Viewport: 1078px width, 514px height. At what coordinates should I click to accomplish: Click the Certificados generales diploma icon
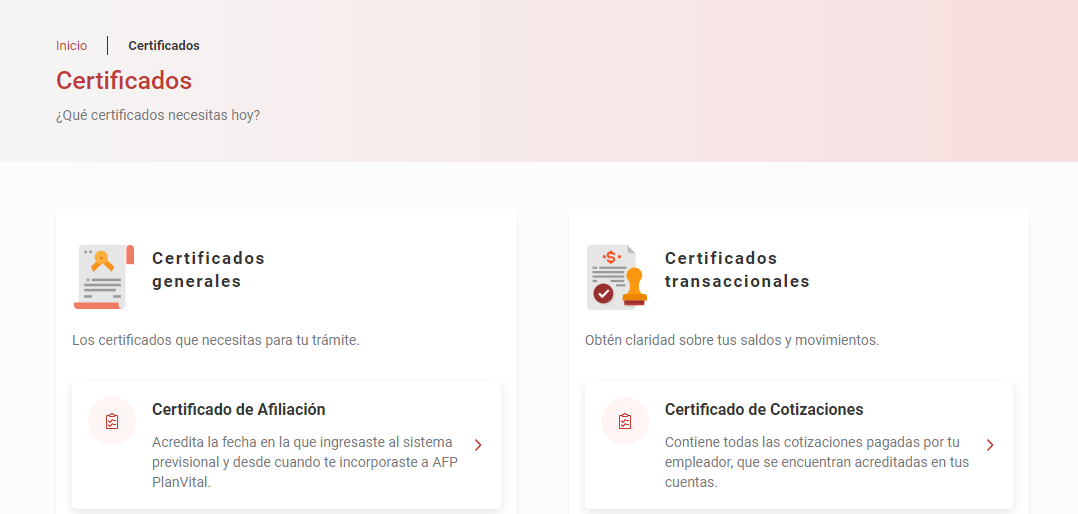click(x=104, y=276)
